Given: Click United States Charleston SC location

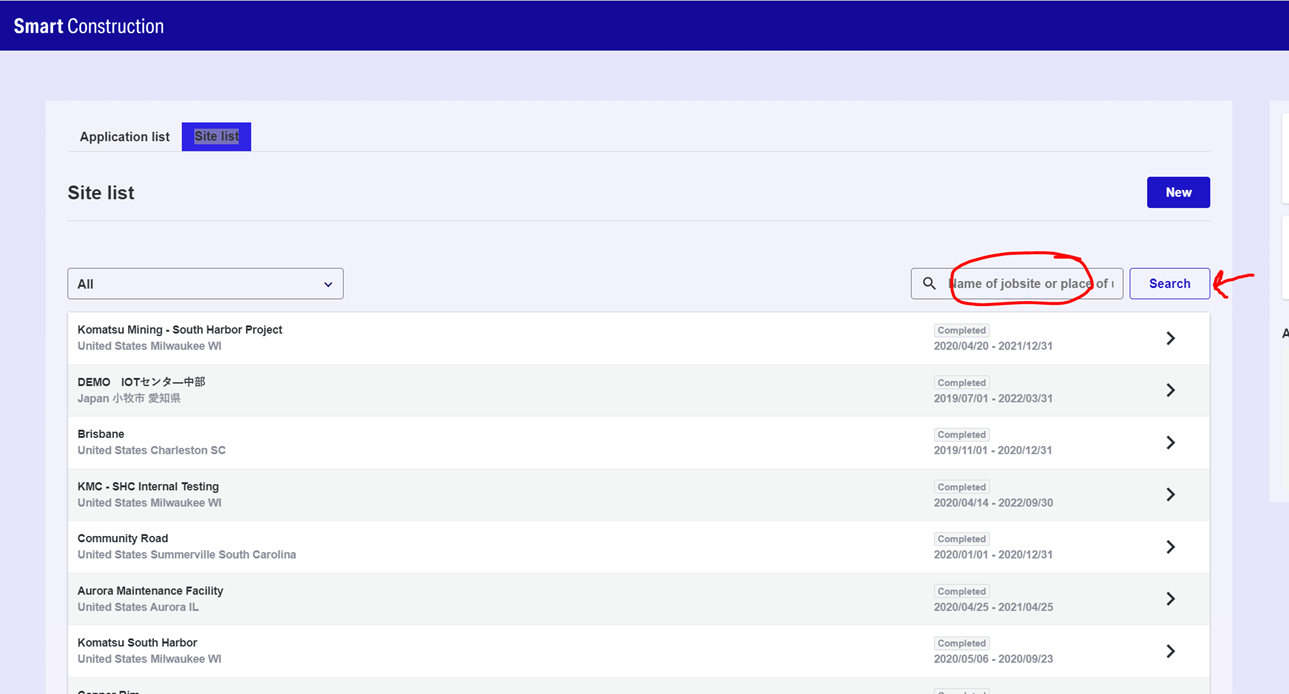Looking at the screenshot, I should pyautogui.click(x=152, y=450).
